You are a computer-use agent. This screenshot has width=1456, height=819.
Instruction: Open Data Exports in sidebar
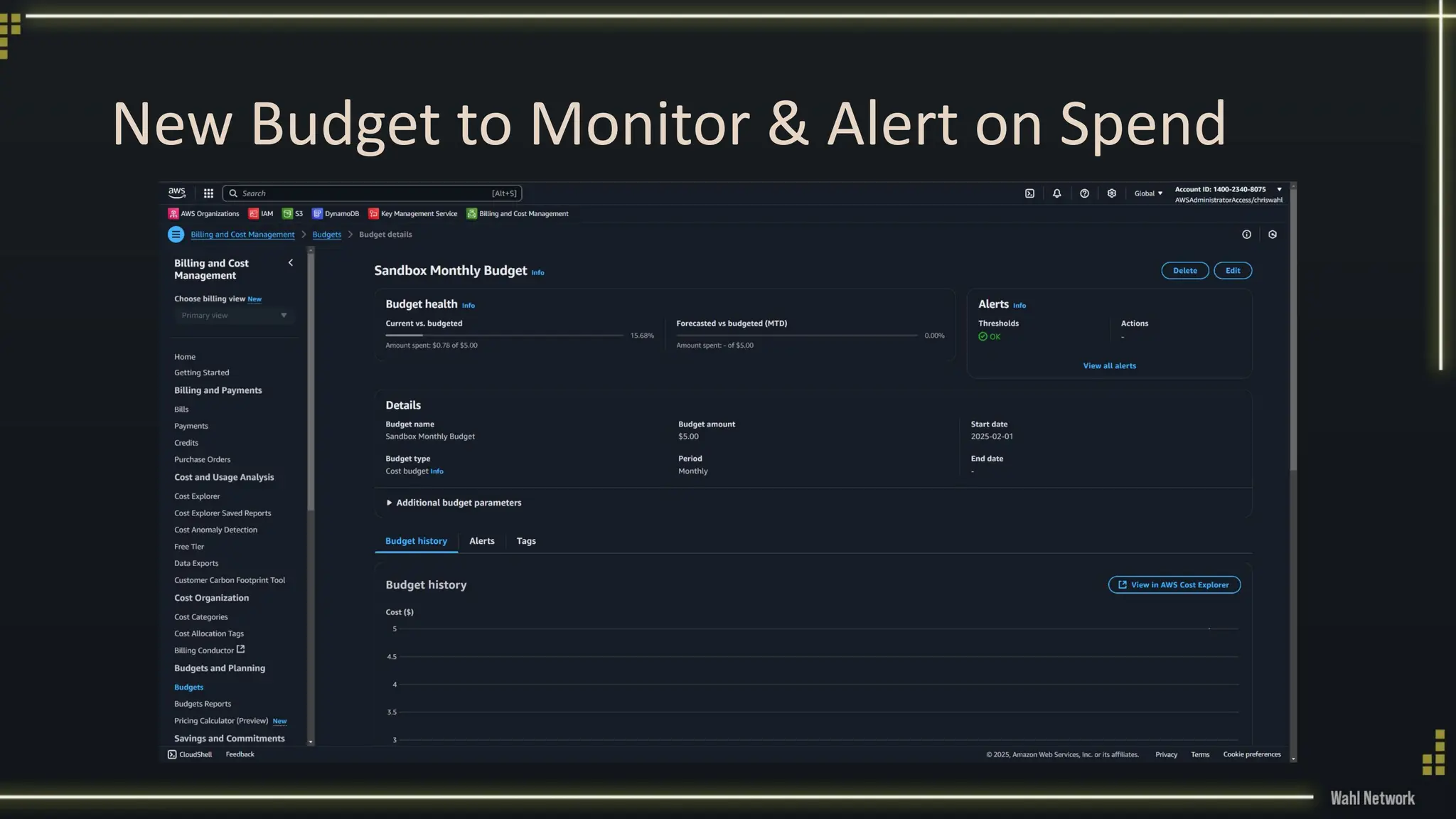click(196, 563)
